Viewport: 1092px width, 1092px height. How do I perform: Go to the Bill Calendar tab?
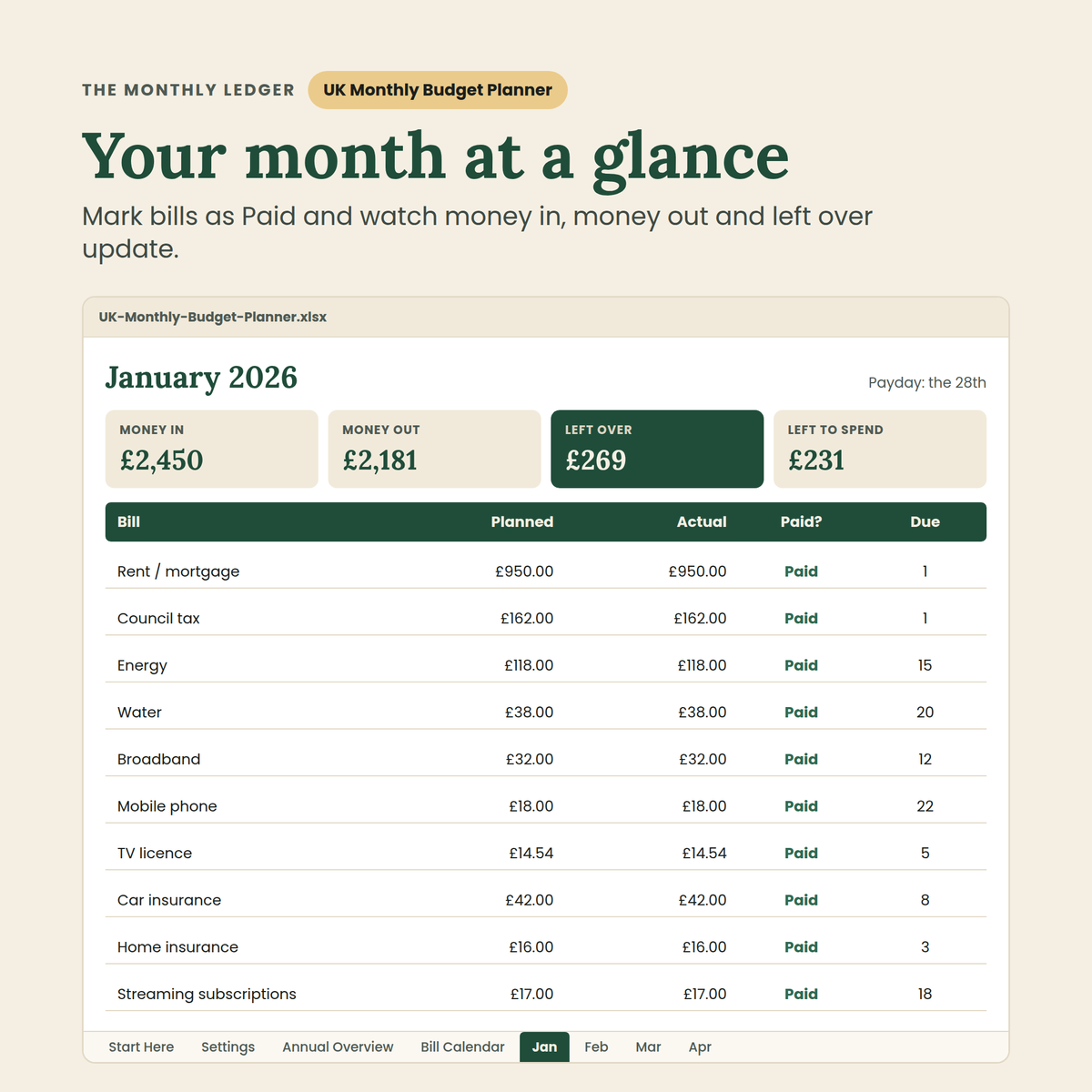click(462, 1046)
